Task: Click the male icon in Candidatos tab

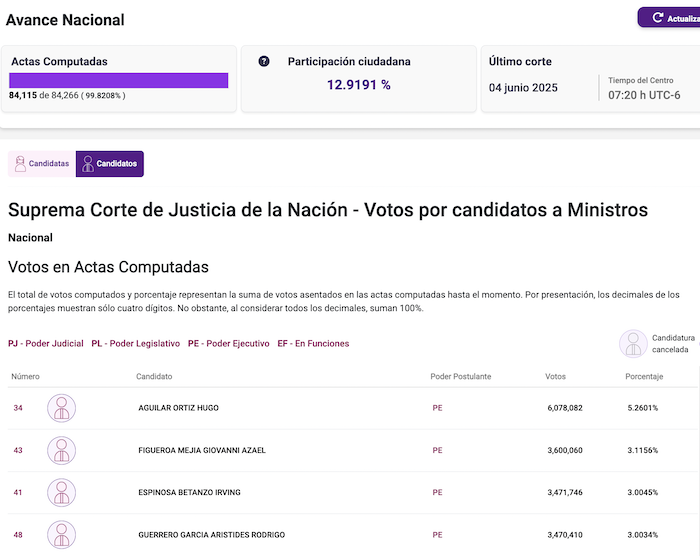Action: [87, 164]
